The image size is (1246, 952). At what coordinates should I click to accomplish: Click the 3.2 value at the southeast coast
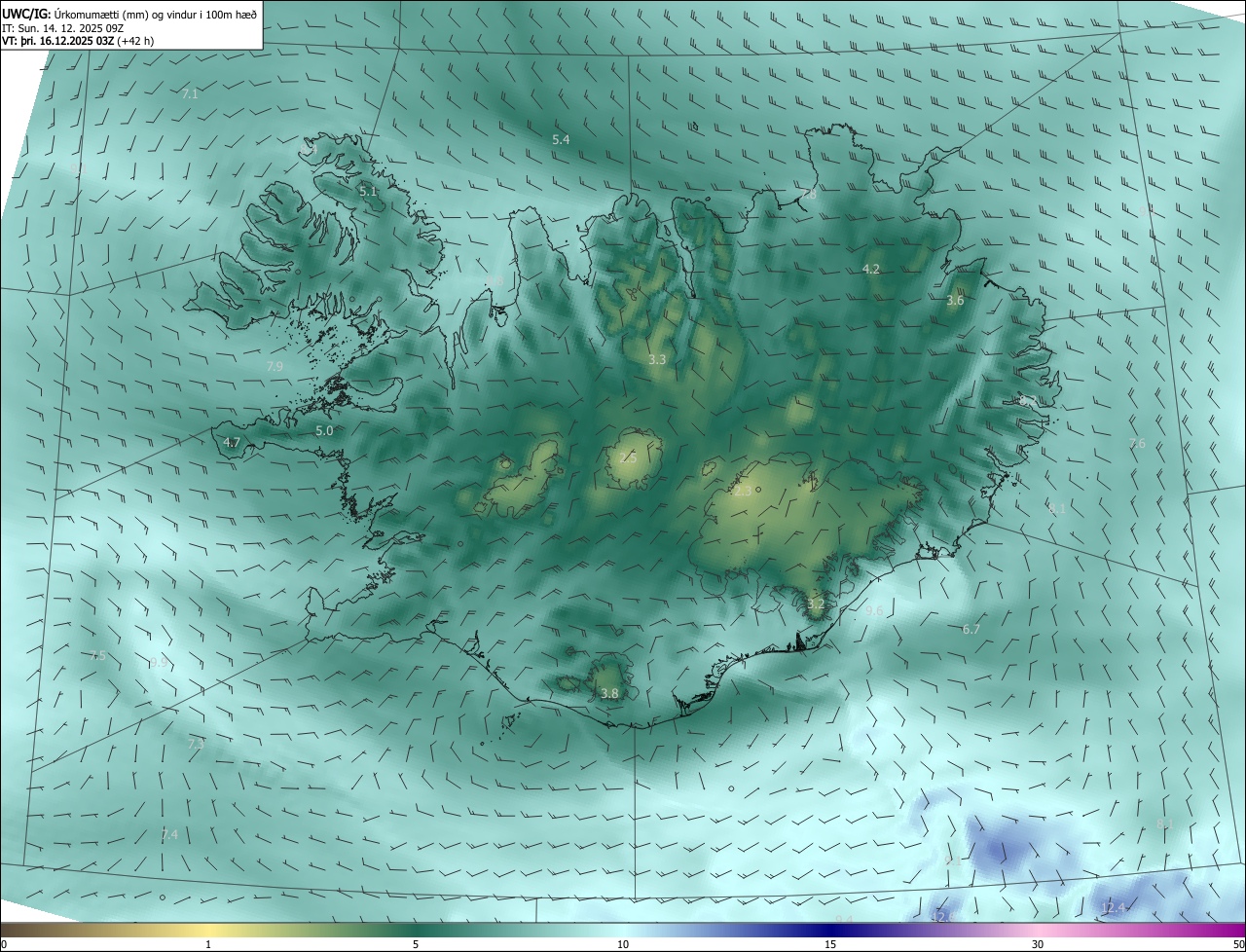(x=816, y=604)
